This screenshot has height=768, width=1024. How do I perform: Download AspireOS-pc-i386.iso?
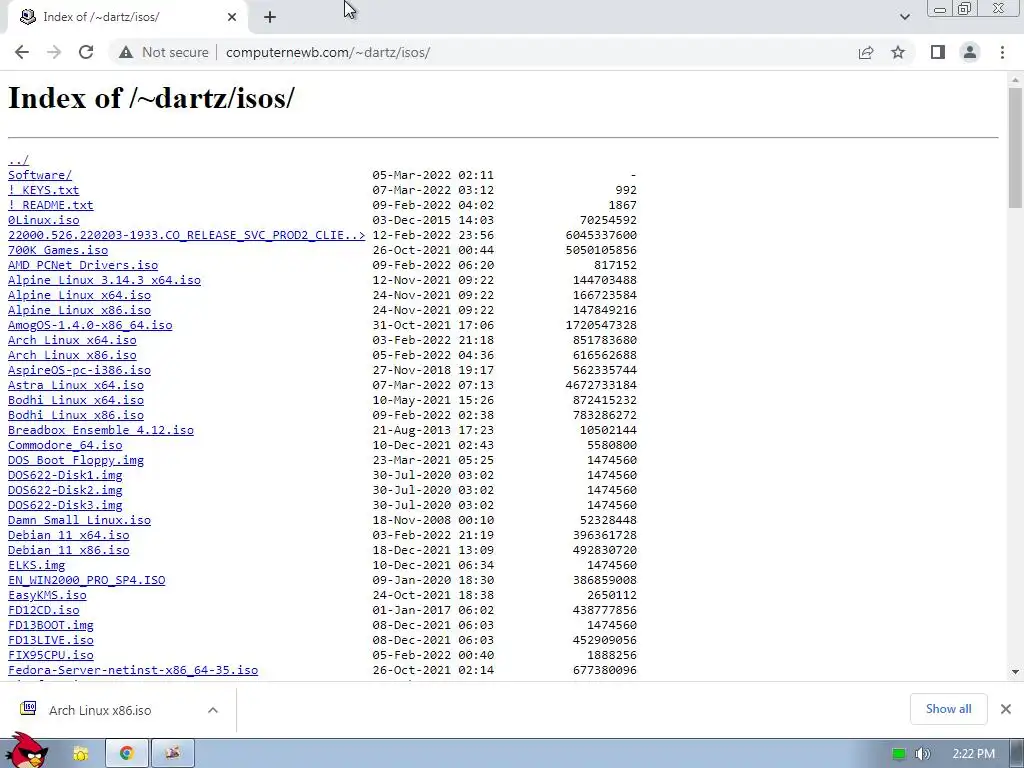[x=79, y=370]
